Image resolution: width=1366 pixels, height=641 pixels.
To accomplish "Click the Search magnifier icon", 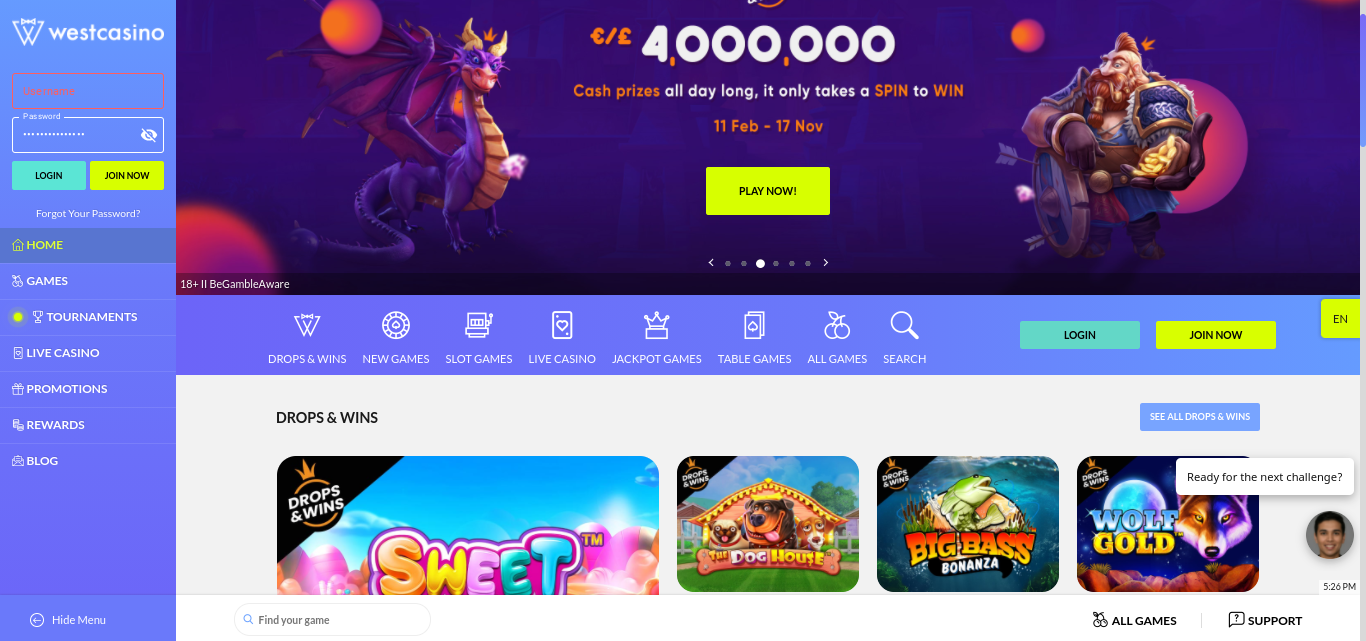I will pos(904,326).
